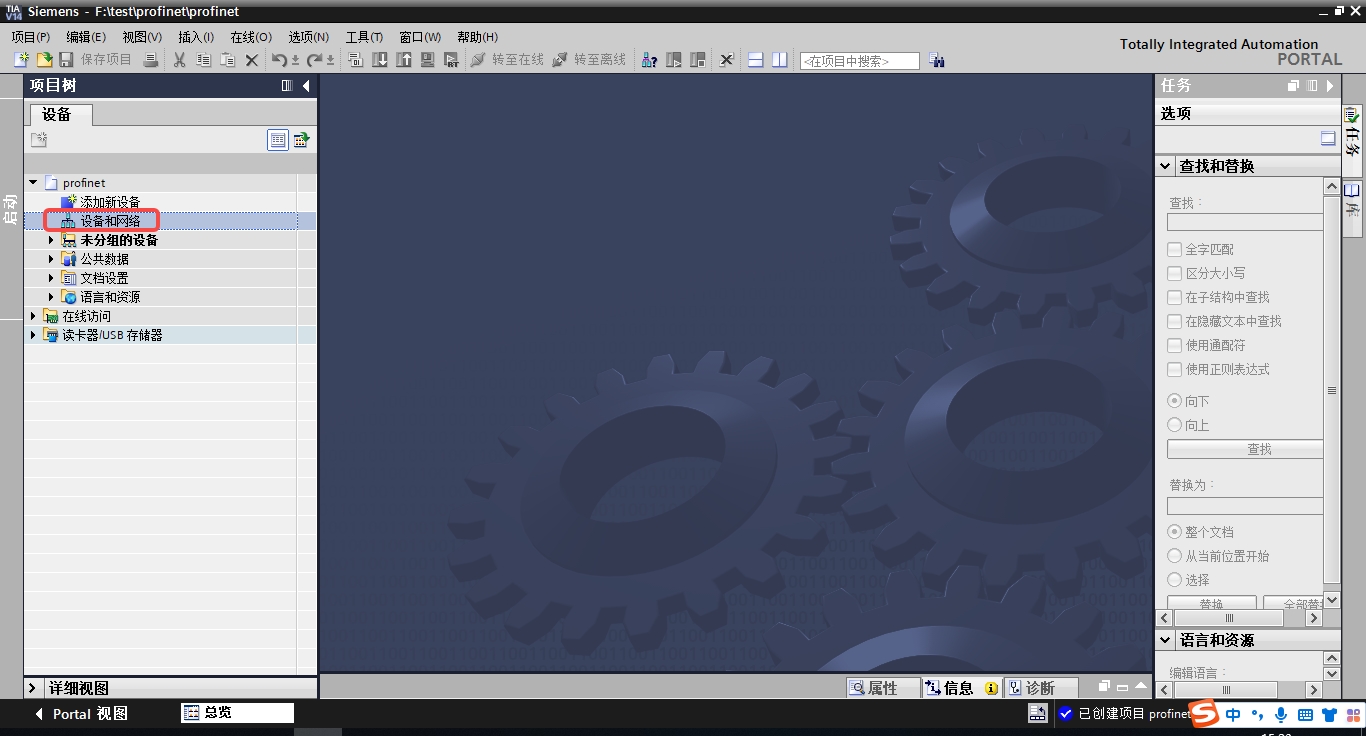Click the paste toolbar icon
This screenshot has width=1366, height=736.
coord(227,60)
